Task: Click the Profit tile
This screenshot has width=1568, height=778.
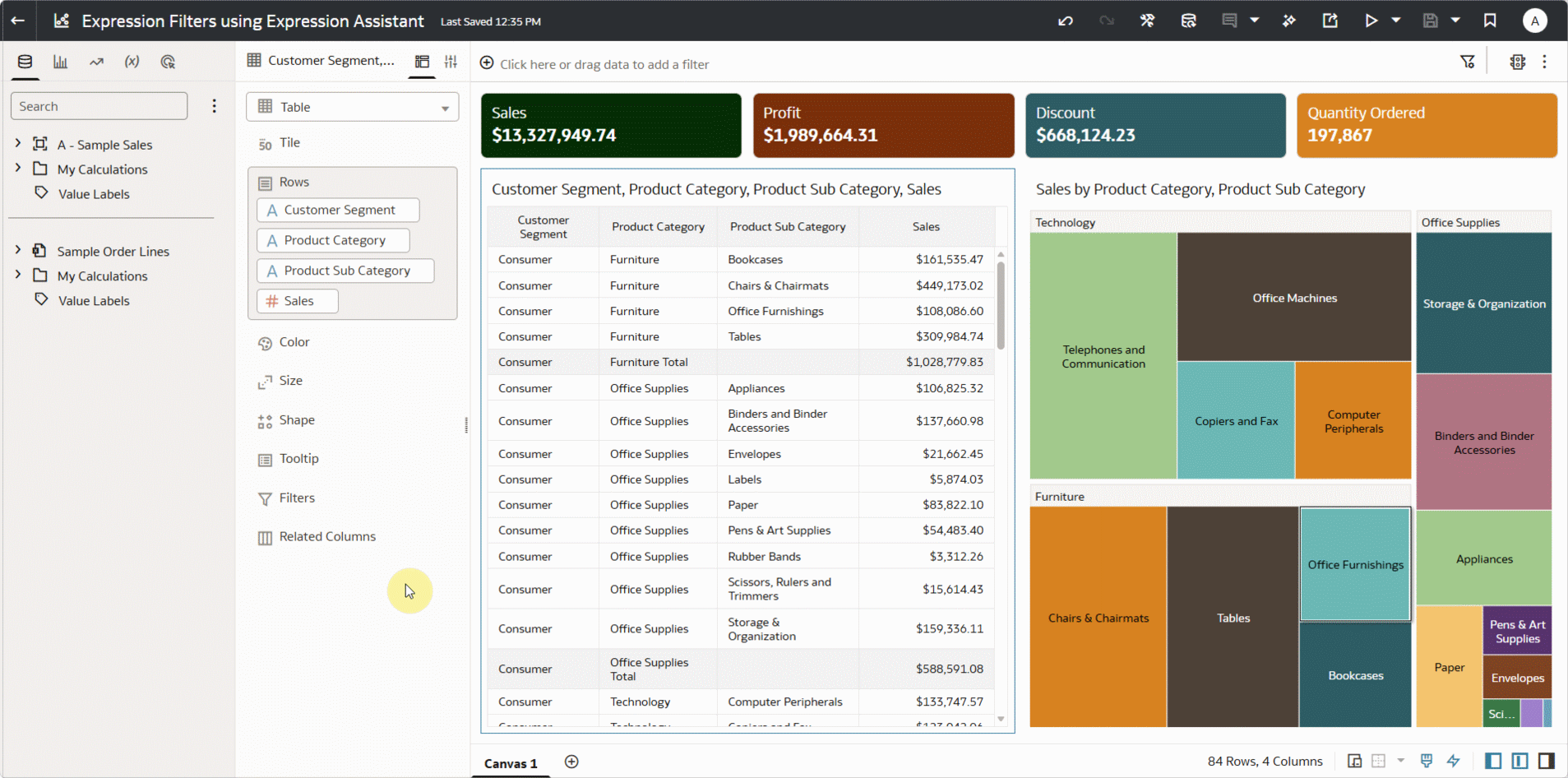Action: click(x=883, y=125)
